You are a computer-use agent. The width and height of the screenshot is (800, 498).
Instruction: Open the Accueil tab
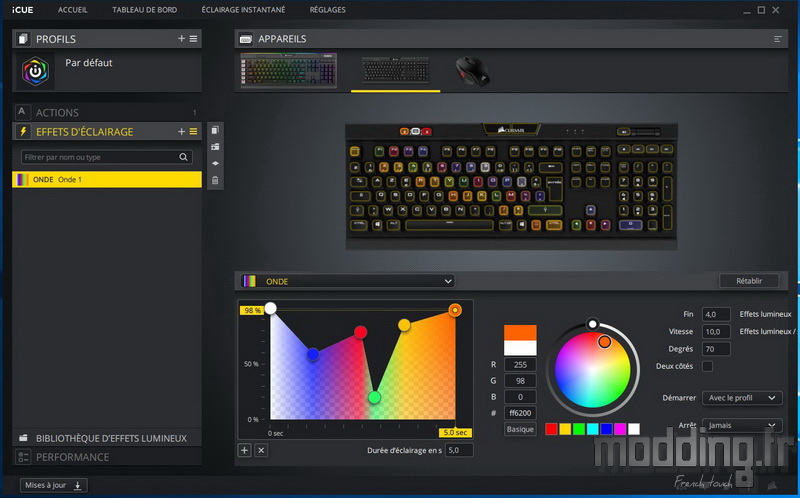coord(72,10)
